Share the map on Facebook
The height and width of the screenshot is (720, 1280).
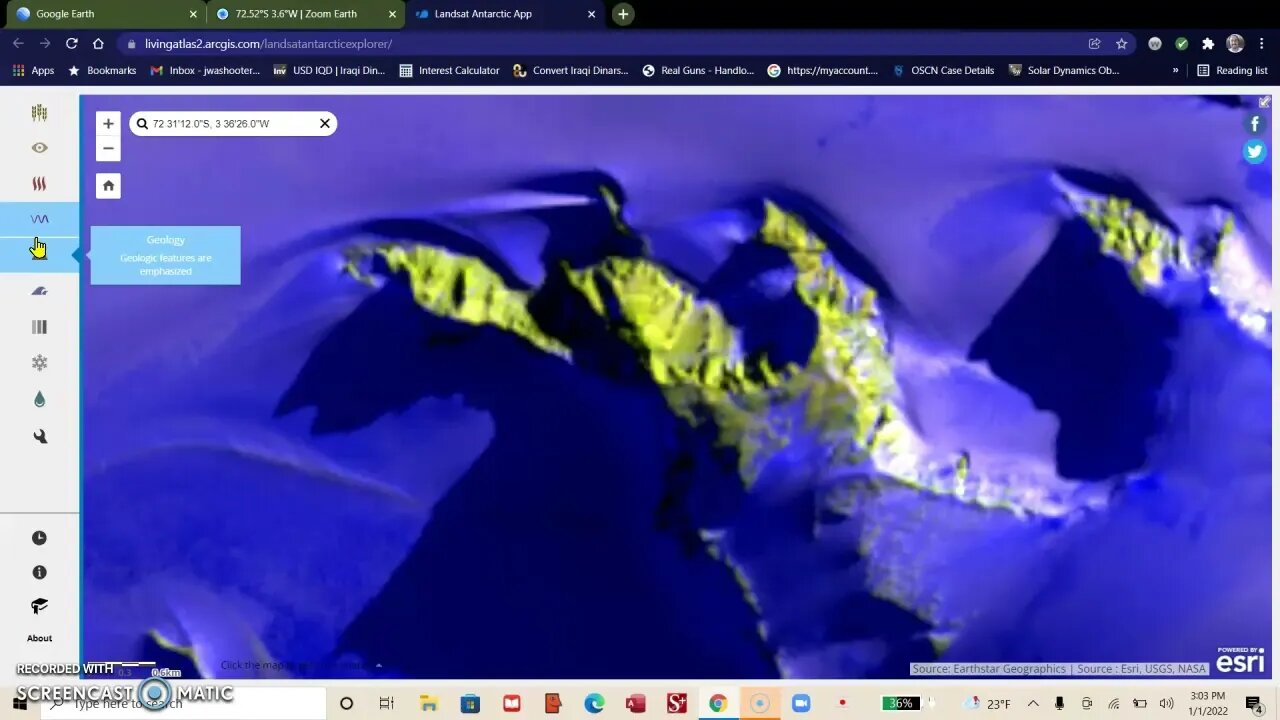(1254, 124)
